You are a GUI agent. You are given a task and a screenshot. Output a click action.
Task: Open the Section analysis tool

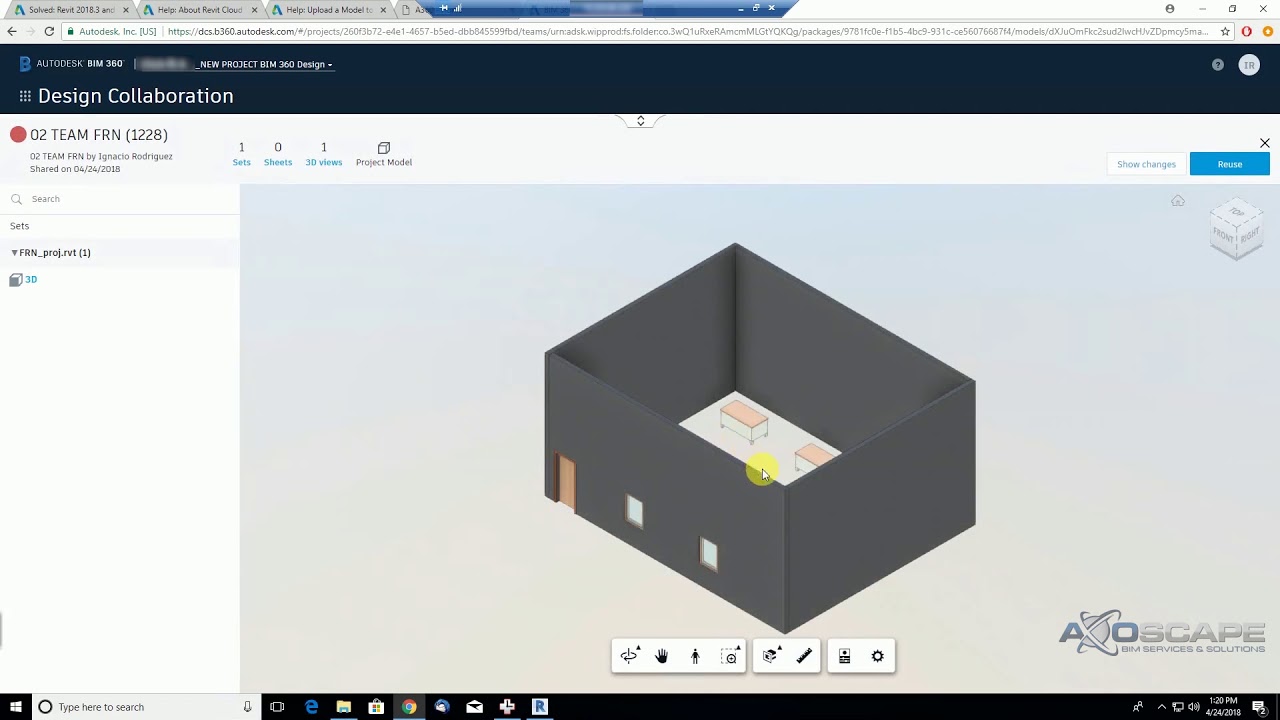point(770,656)
